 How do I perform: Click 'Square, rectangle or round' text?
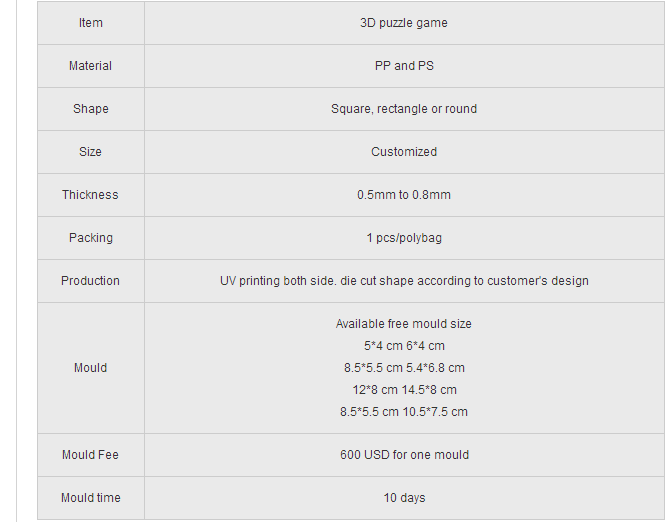(404, 109)
